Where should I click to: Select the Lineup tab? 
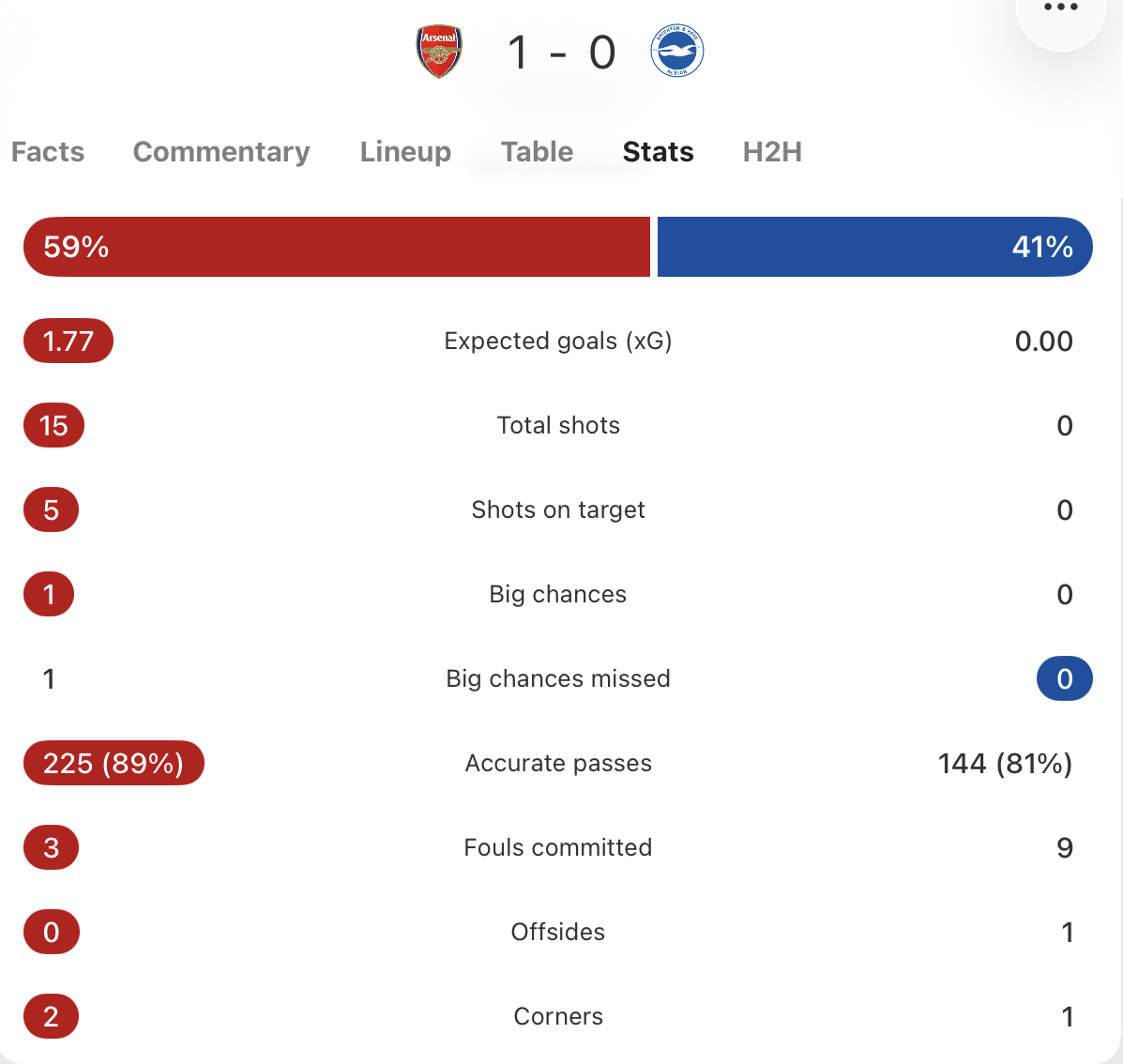405,152
